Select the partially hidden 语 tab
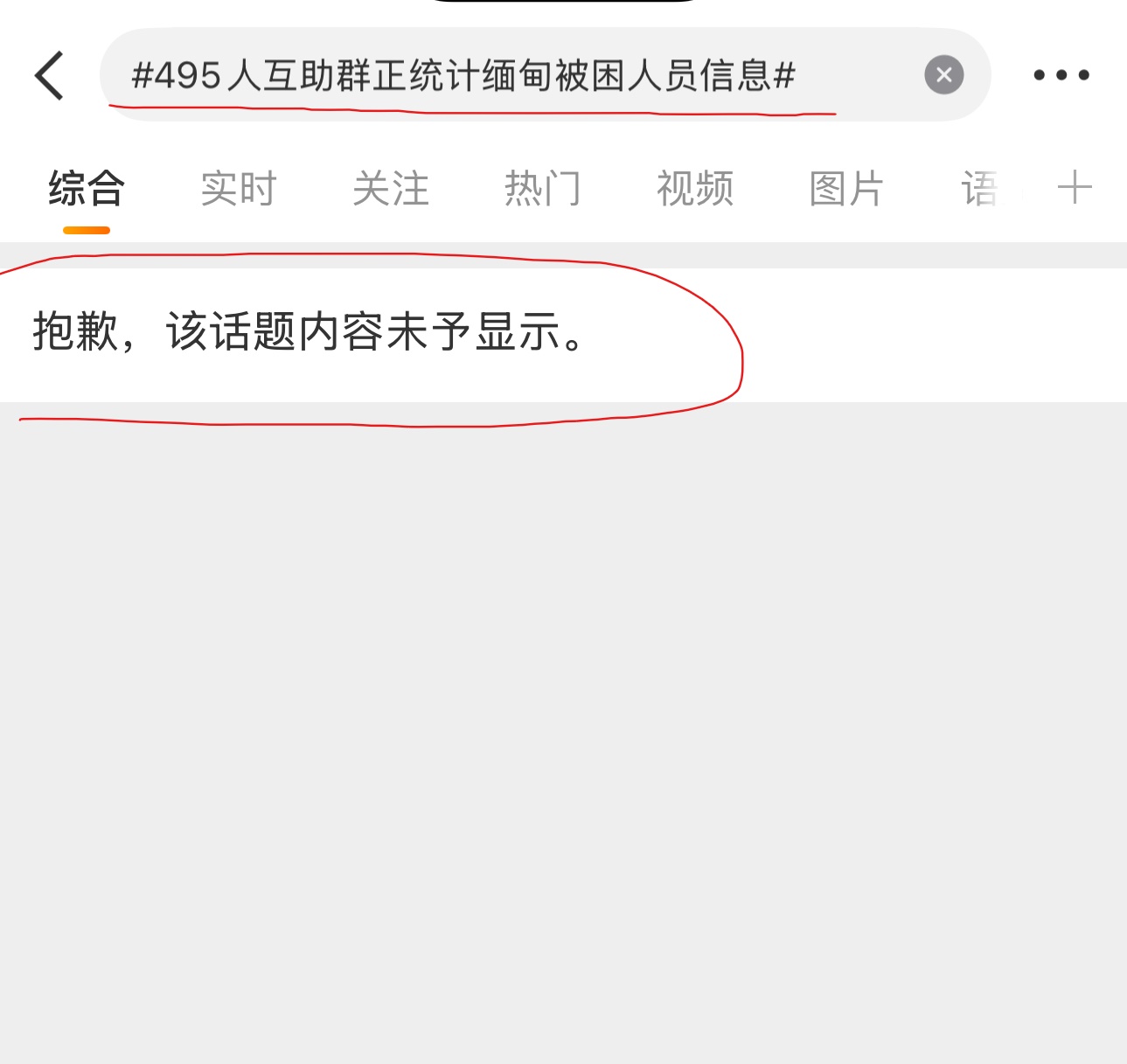This screenshot has height=1064, width=1127. click(x=981, y=189)
